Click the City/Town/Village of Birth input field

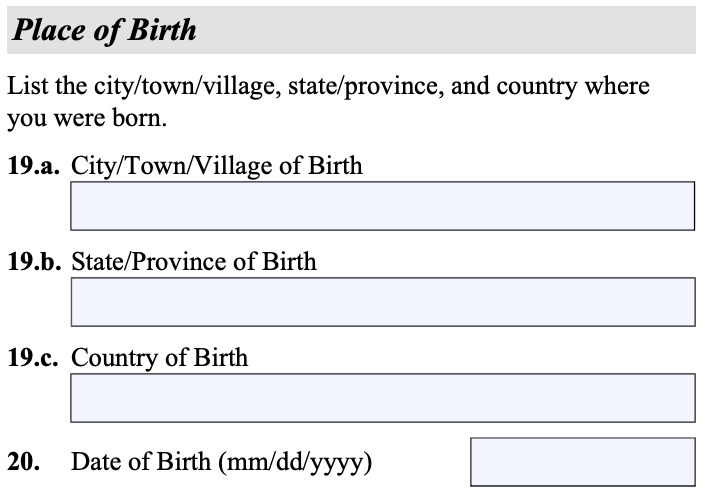(382, 206)
